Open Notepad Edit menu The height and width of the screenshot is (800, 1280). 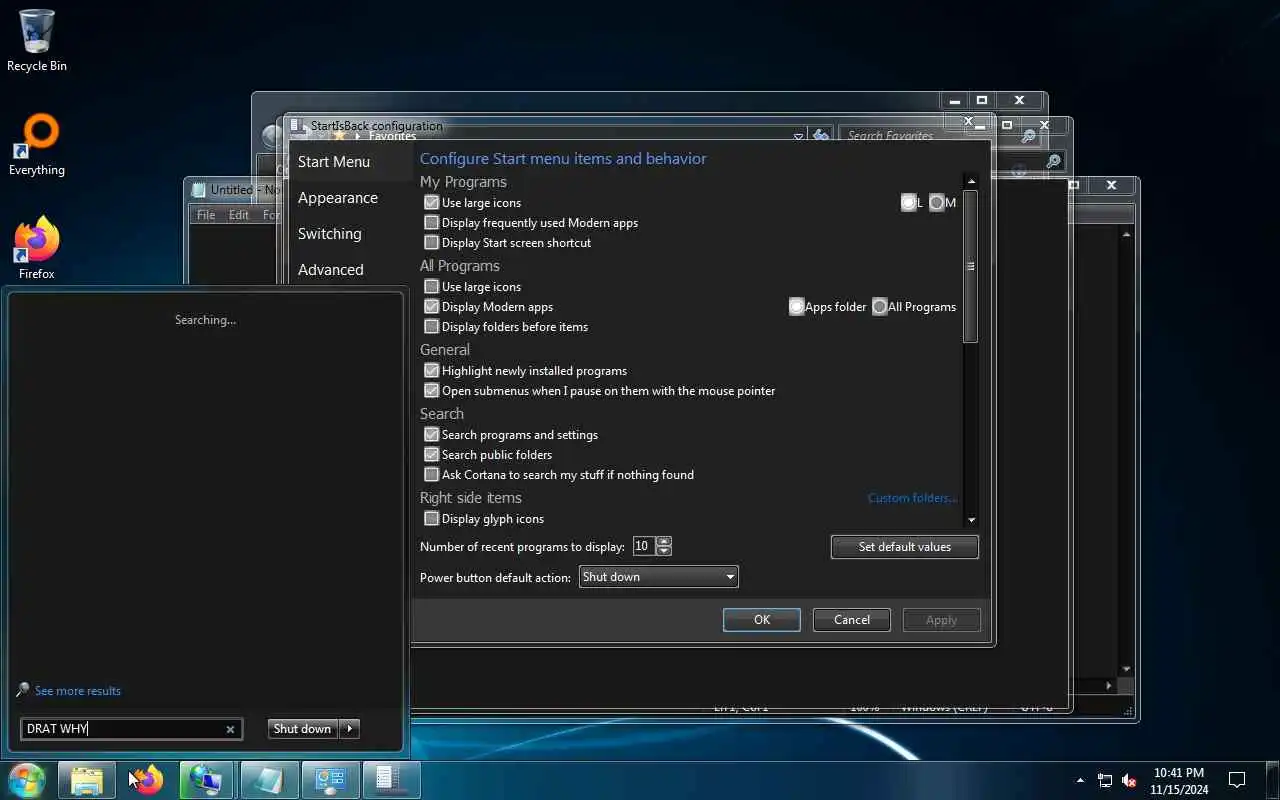(x=239, y=214)
